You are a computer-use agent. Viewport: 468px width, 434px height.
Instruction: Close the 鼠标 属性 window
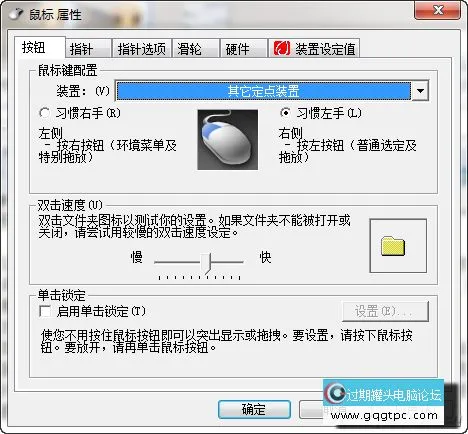pyautogui.click(x=438, y=10)
